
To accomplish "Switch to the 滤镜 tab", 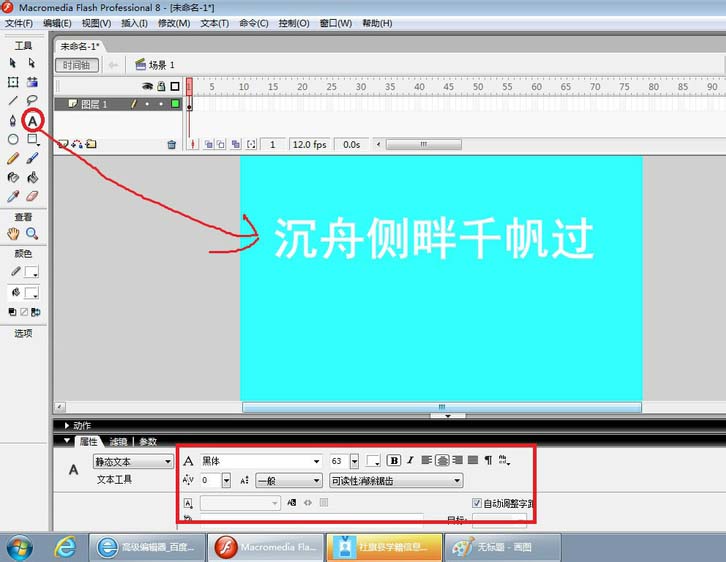I will click(118, 442).
